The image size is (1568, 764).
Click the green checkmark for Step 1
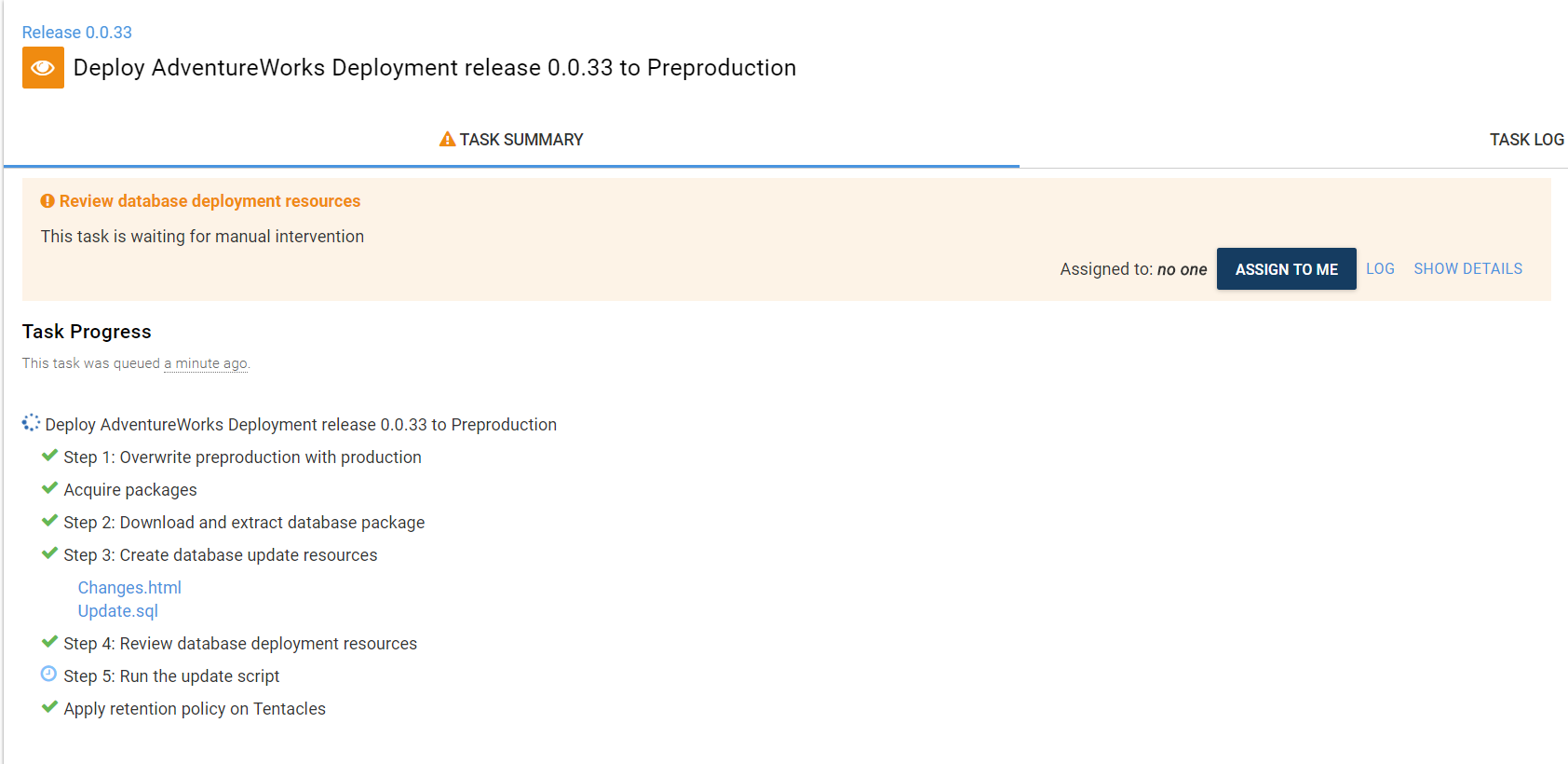tap(49, 456)
